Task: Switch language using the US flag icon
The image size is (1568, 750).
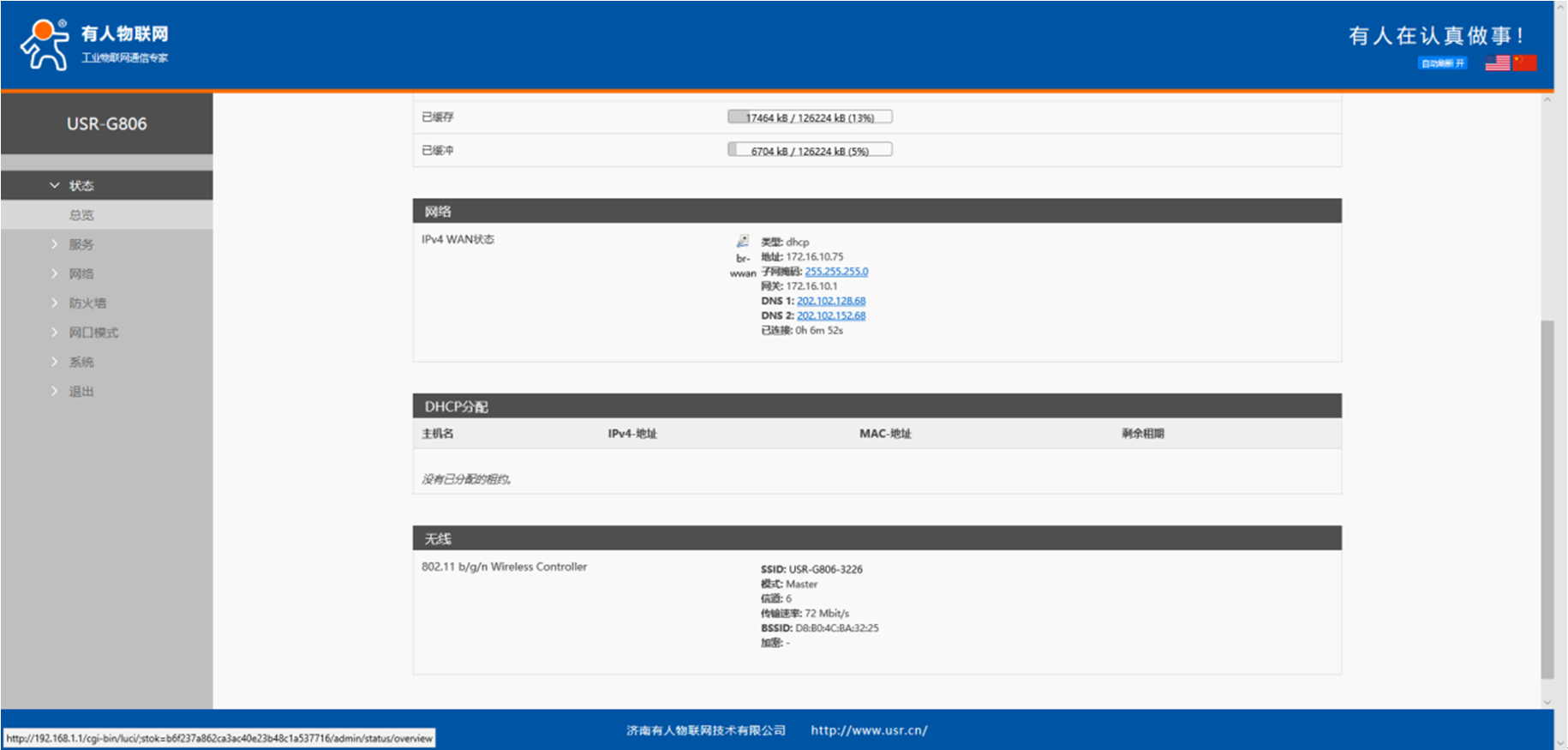Action: [x=1497, y=63]
